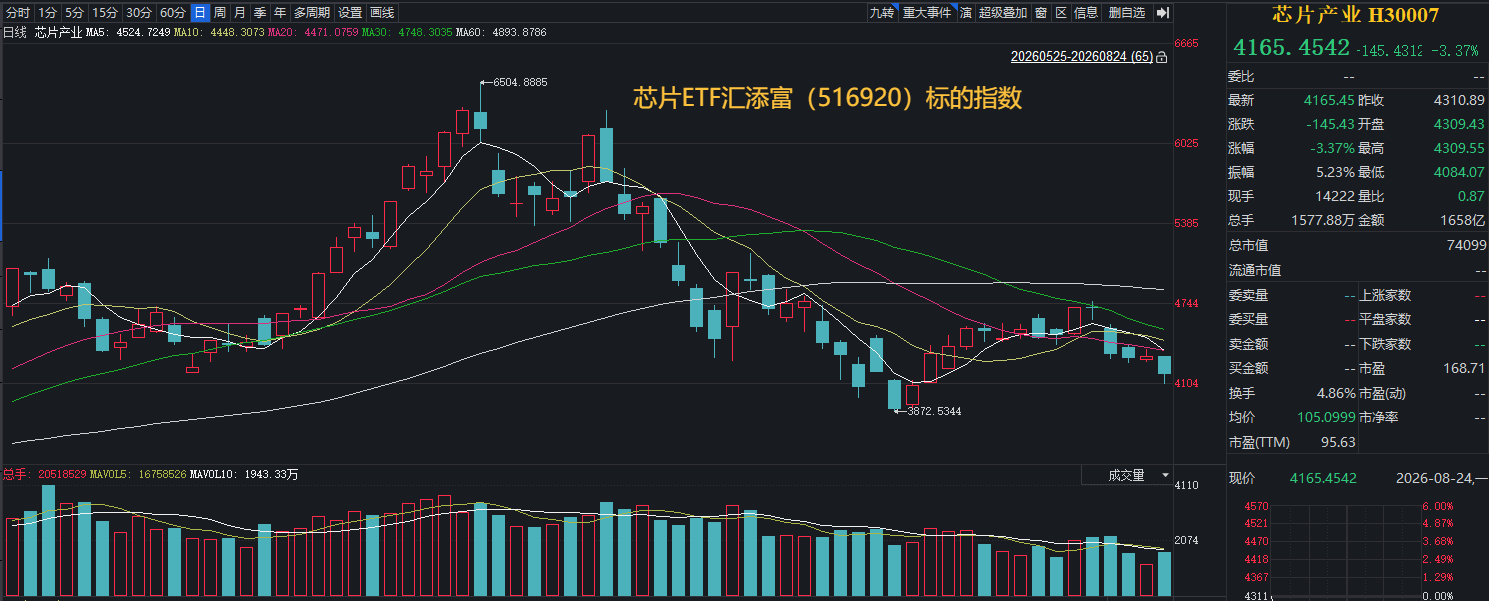Viewport: 1489px width, 601px height.
Task: Click the 换手 value 4.86%
Action: pos(1336,393)
